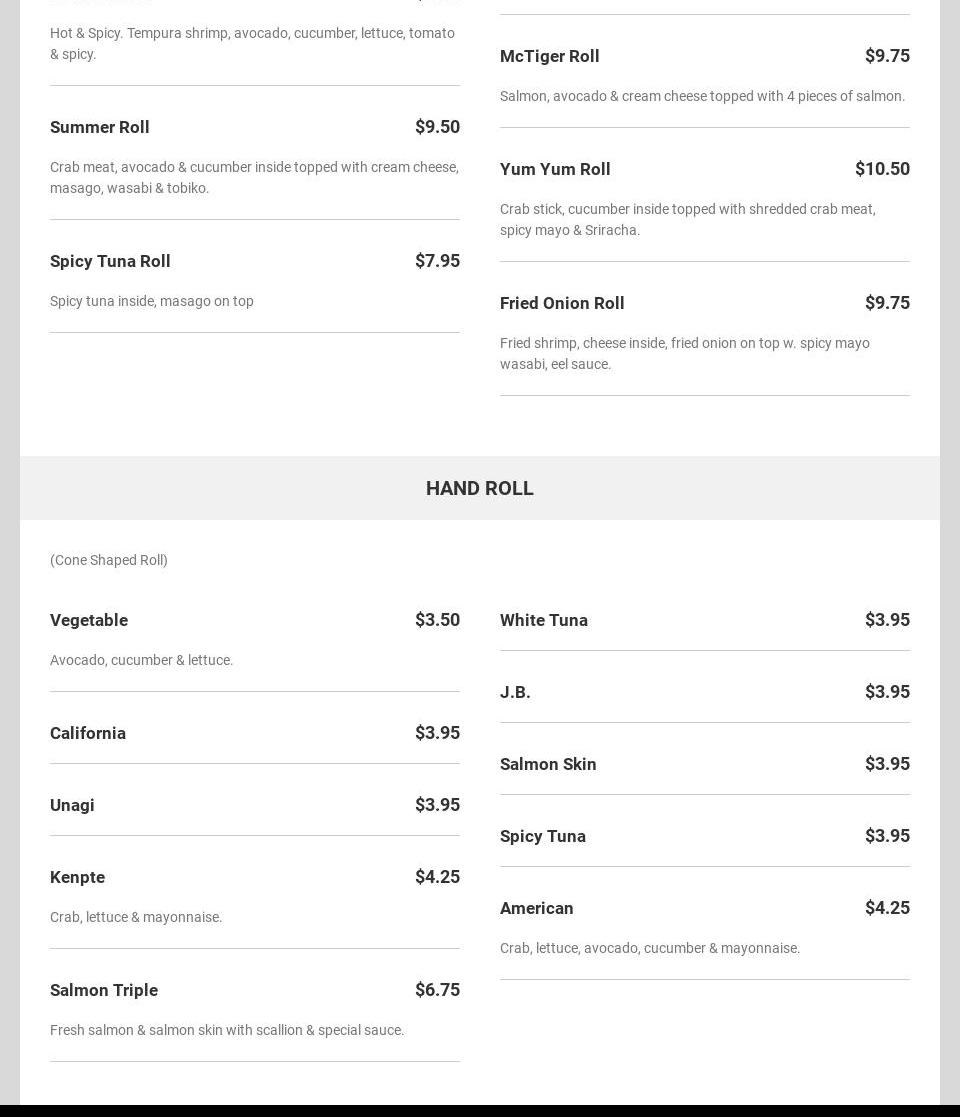
Task: Click the Fried Onion Roll title
Action: point(562,303)
